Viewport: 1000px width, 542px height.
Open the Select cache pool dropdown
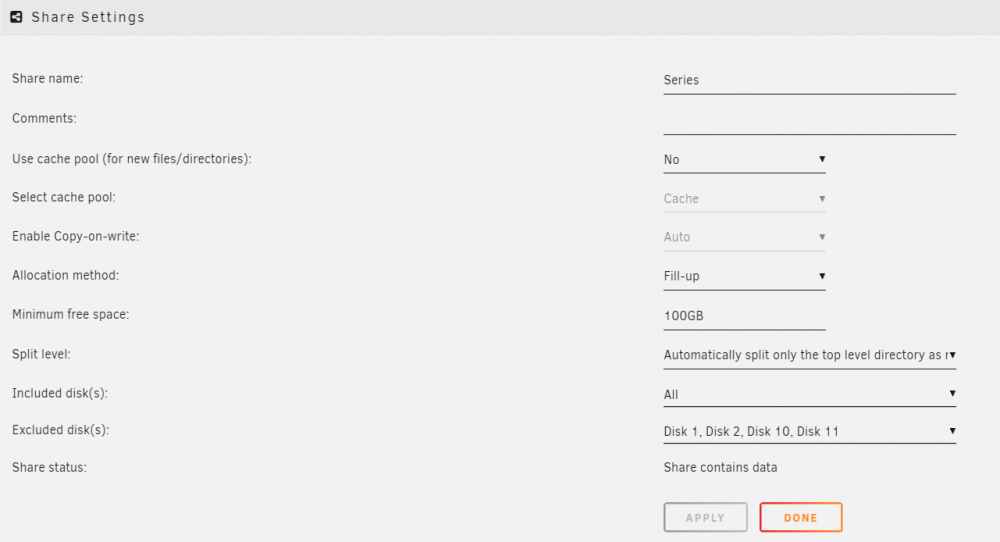click(x=744, y=198)
